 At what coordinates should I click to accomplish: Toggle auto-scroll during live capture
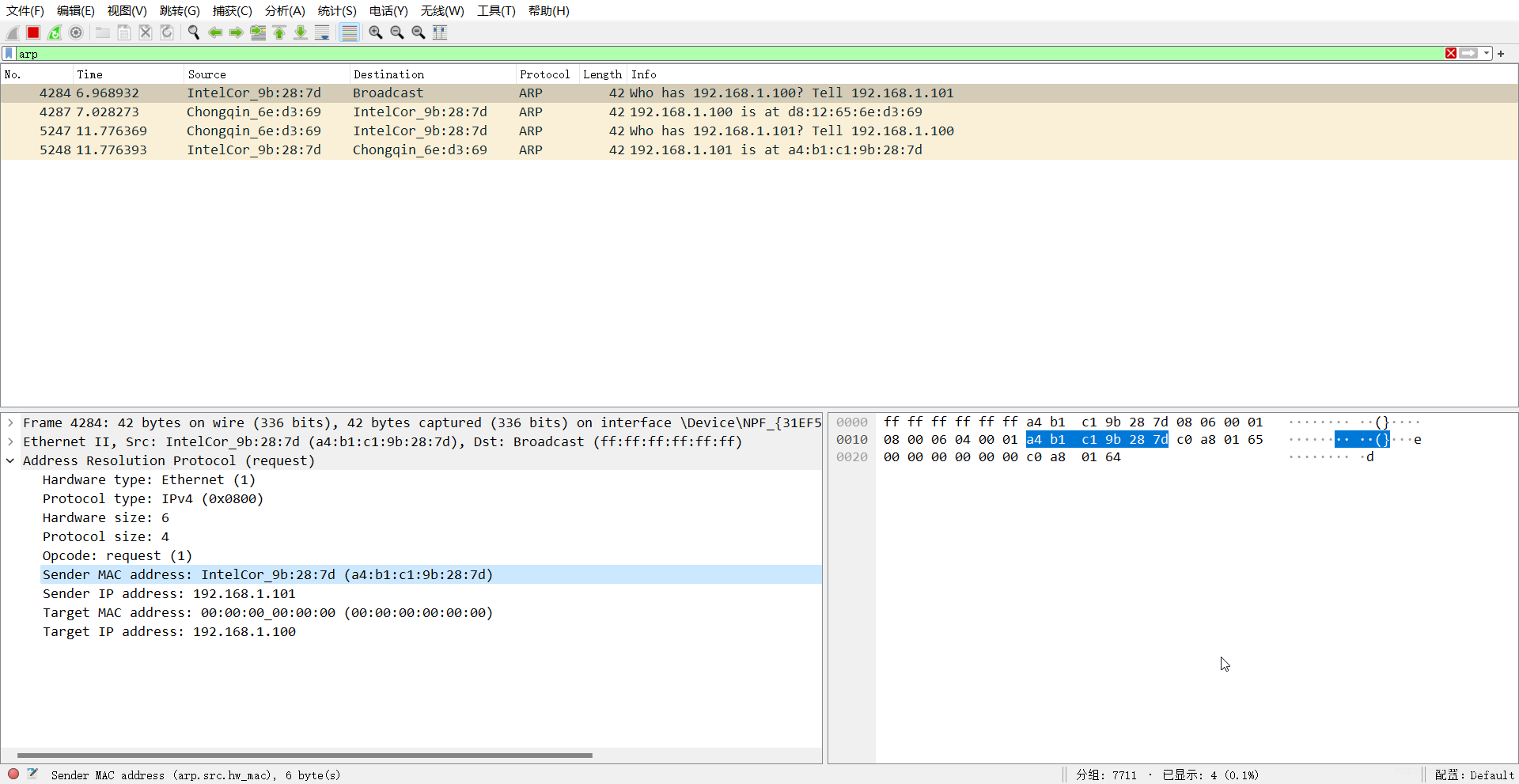tap(322, 32)
